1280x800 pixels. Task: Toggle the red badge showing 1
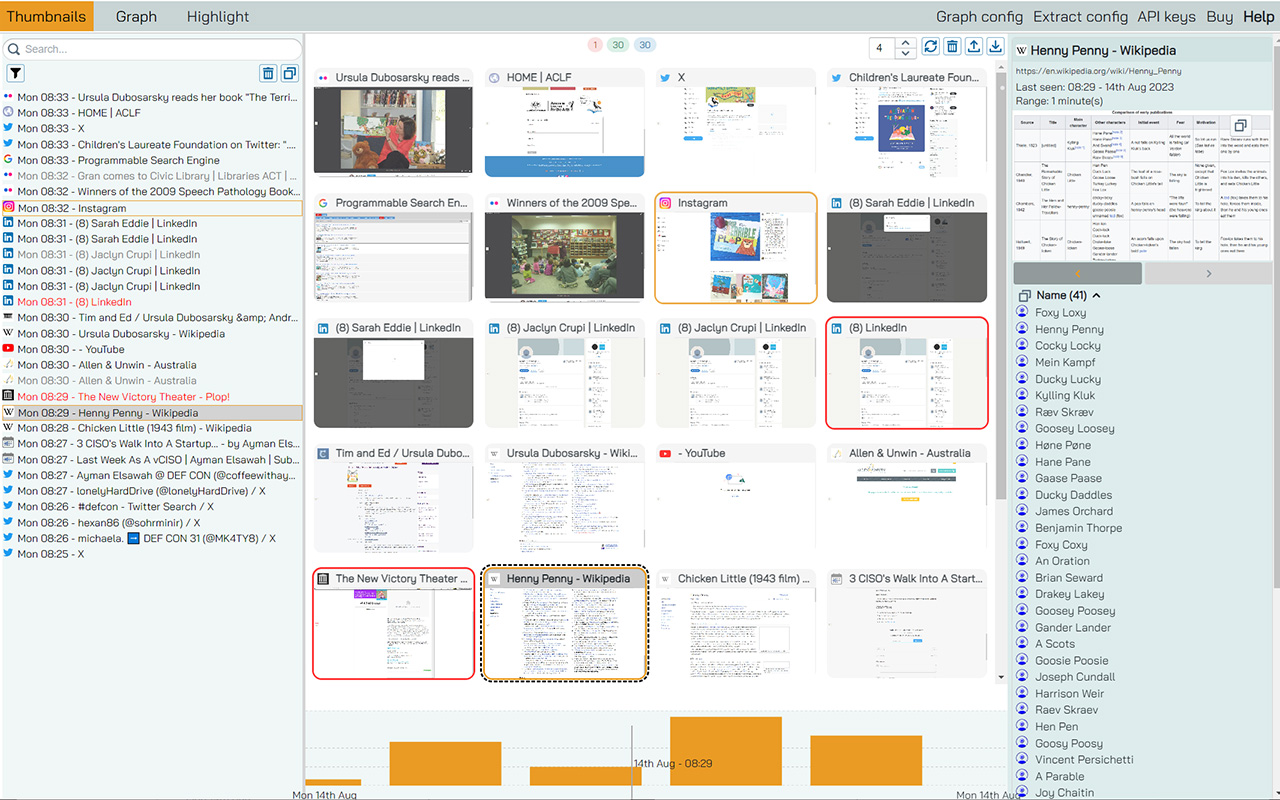[595, 45]
